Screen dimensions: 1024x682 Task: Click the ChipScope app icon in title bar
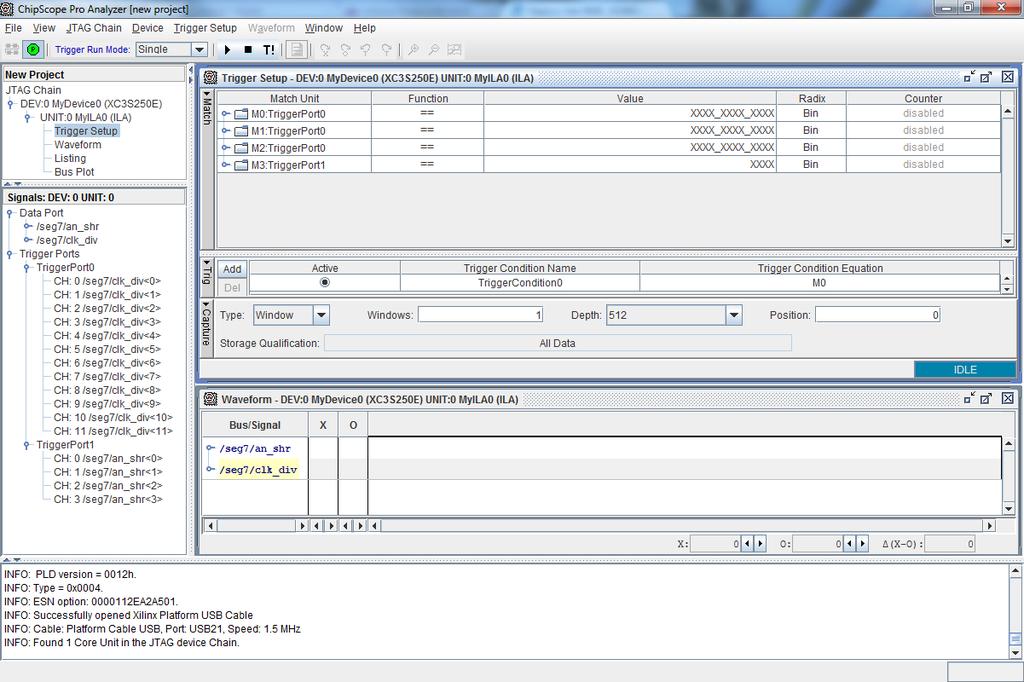[7, 8]
